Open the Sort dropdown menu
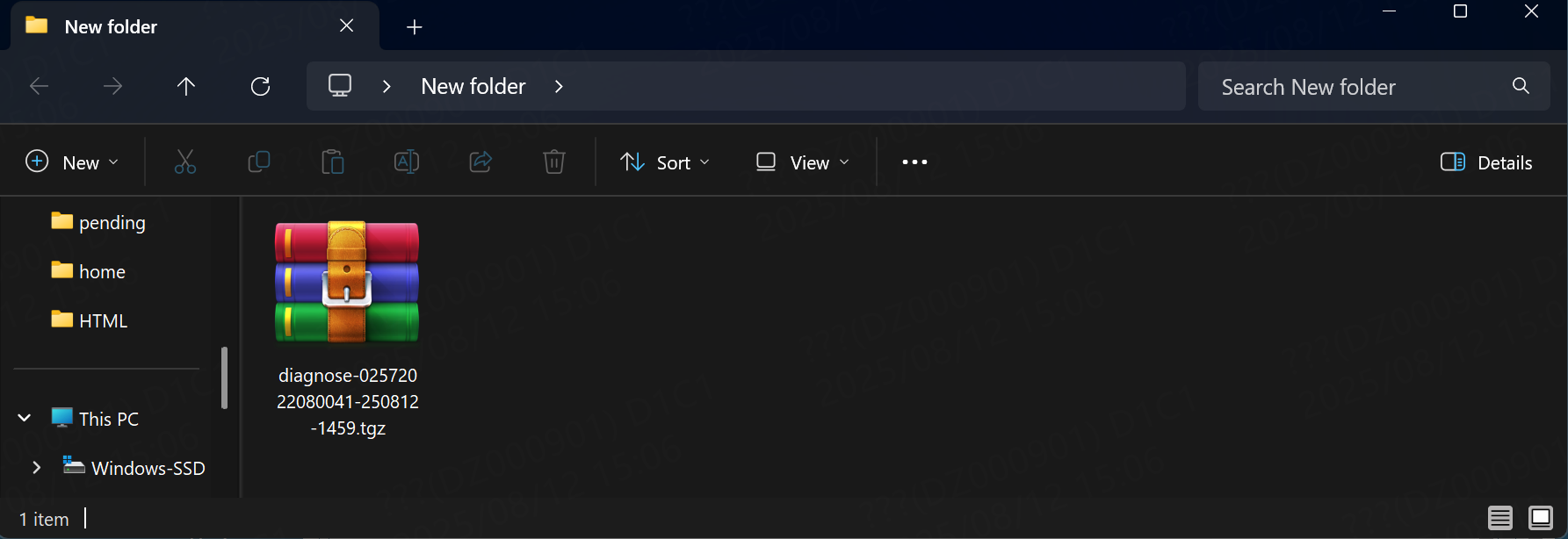The height and width of the screenshot is (539, 1568). click(x=665, y=162)
